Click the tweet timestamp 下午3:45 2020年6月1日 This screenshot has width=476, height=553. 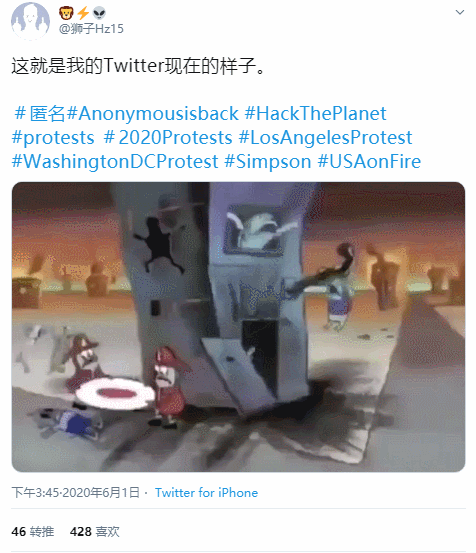click(75, 493)
